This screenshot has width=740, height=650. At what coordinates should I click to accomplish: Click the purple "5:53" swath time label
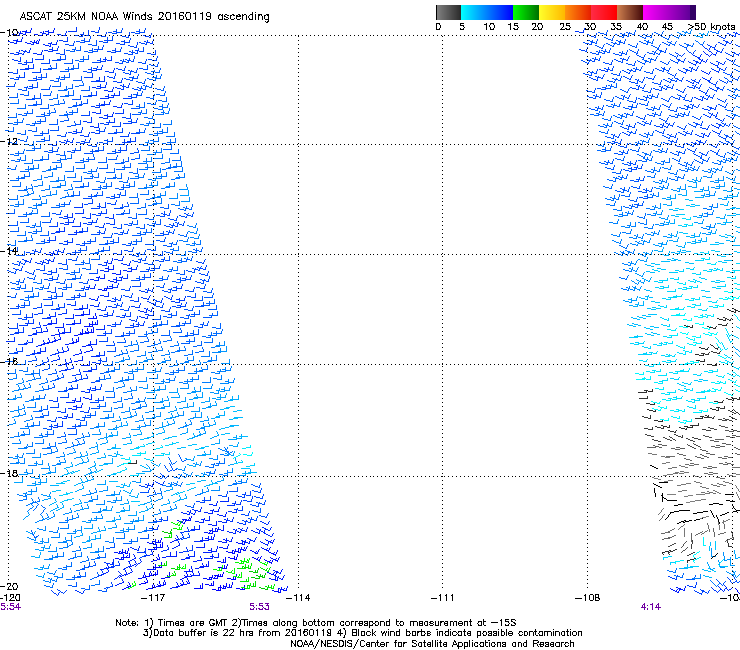pos(260,607)
